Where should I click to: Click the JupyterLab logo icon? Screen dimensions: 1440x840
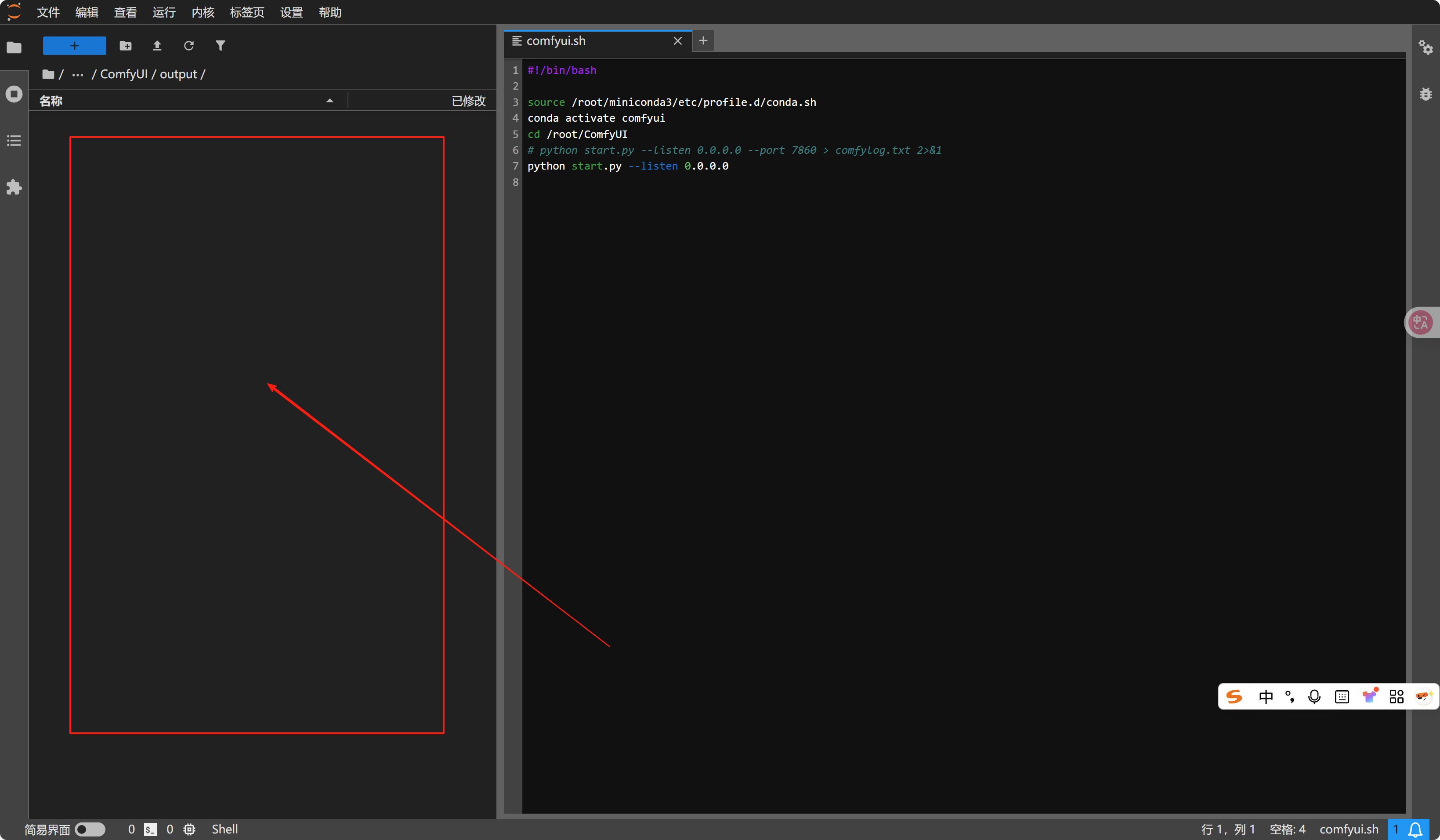[x=14, y=11]
